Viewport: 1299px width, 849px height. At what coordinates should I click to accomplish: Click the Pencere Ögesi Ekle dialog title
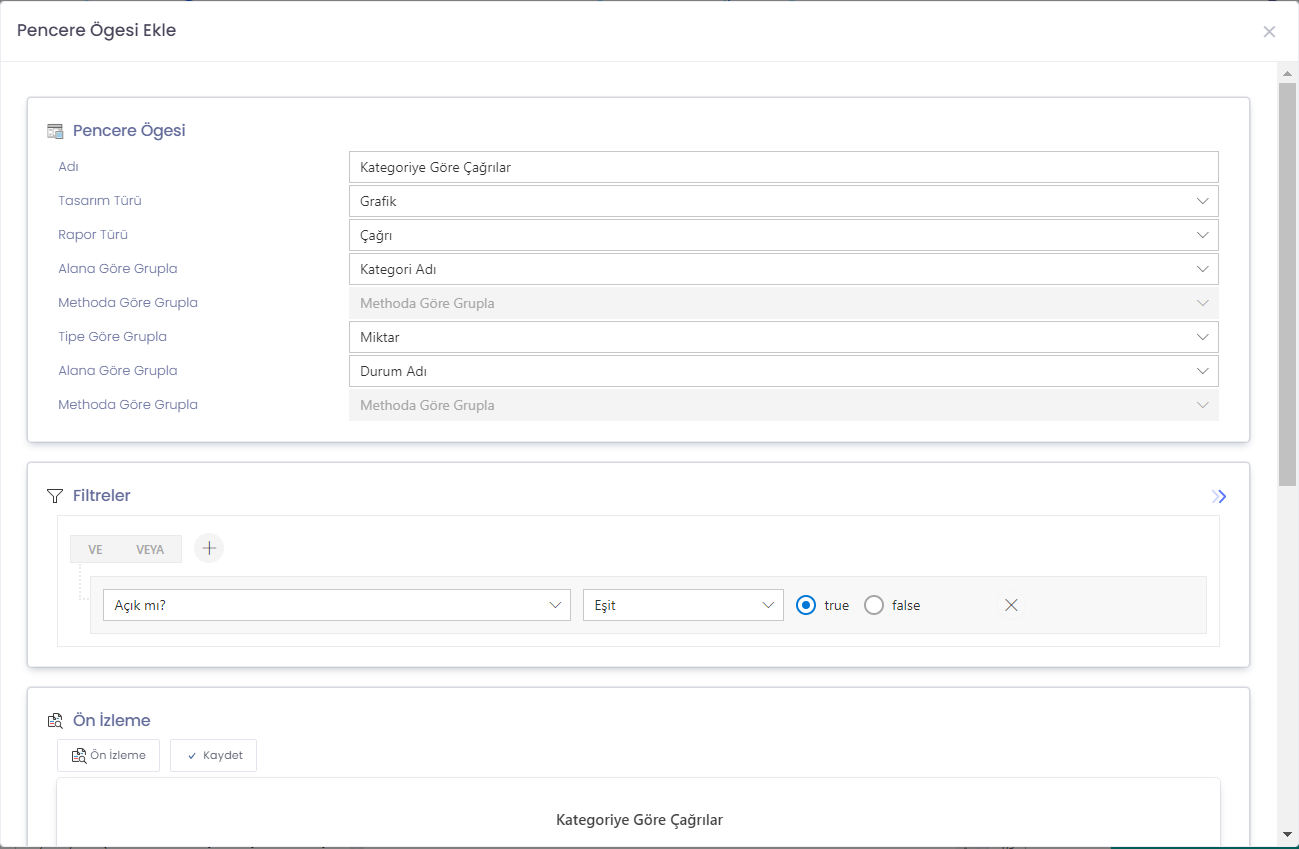(97, 30)
